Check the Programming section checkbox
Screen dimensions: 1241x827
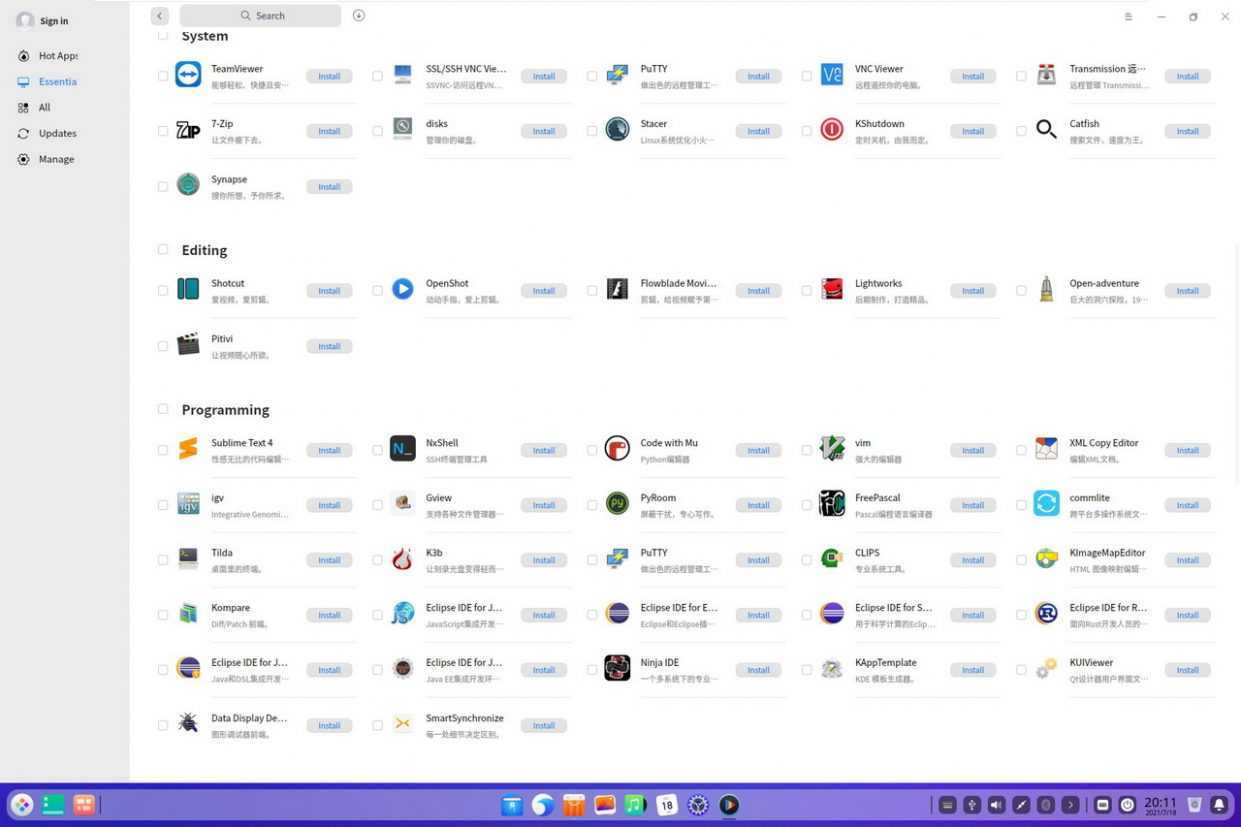(x=163, y=409)
